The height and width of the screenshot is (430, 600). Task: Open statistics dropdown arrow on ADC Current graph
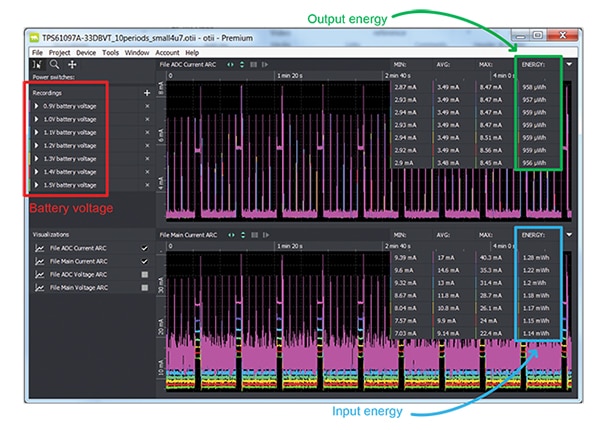(x=569, y=64)
